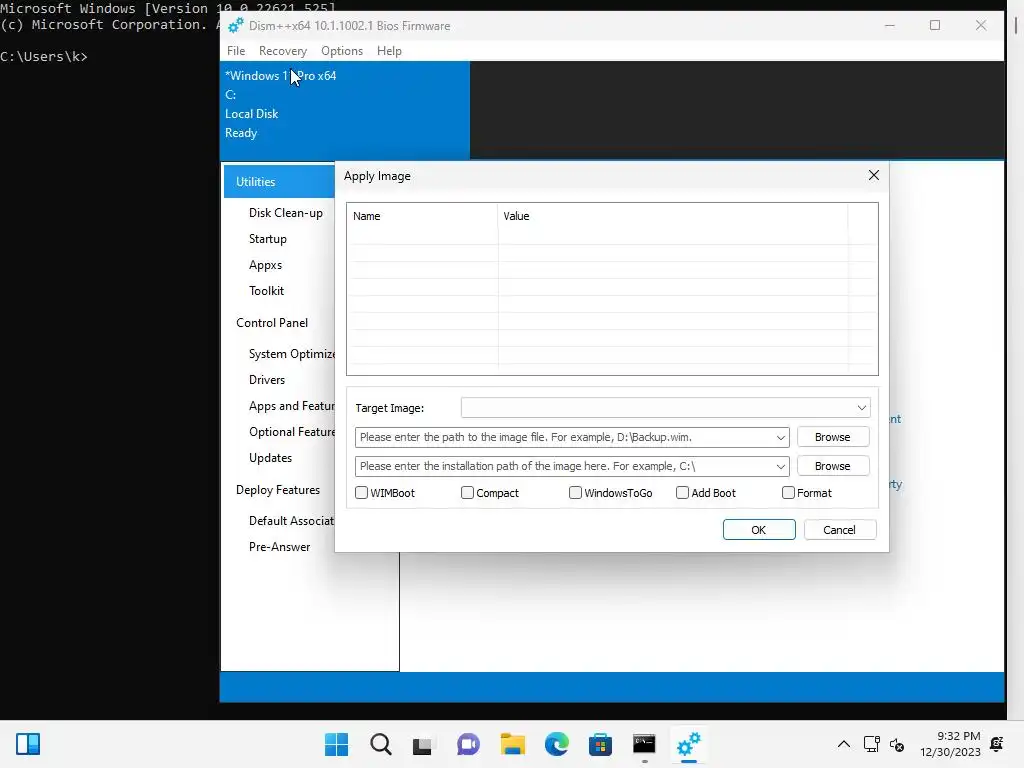The image size is (1024, 768).
Task: Open the File menu
Action: [x=236, y=51]
